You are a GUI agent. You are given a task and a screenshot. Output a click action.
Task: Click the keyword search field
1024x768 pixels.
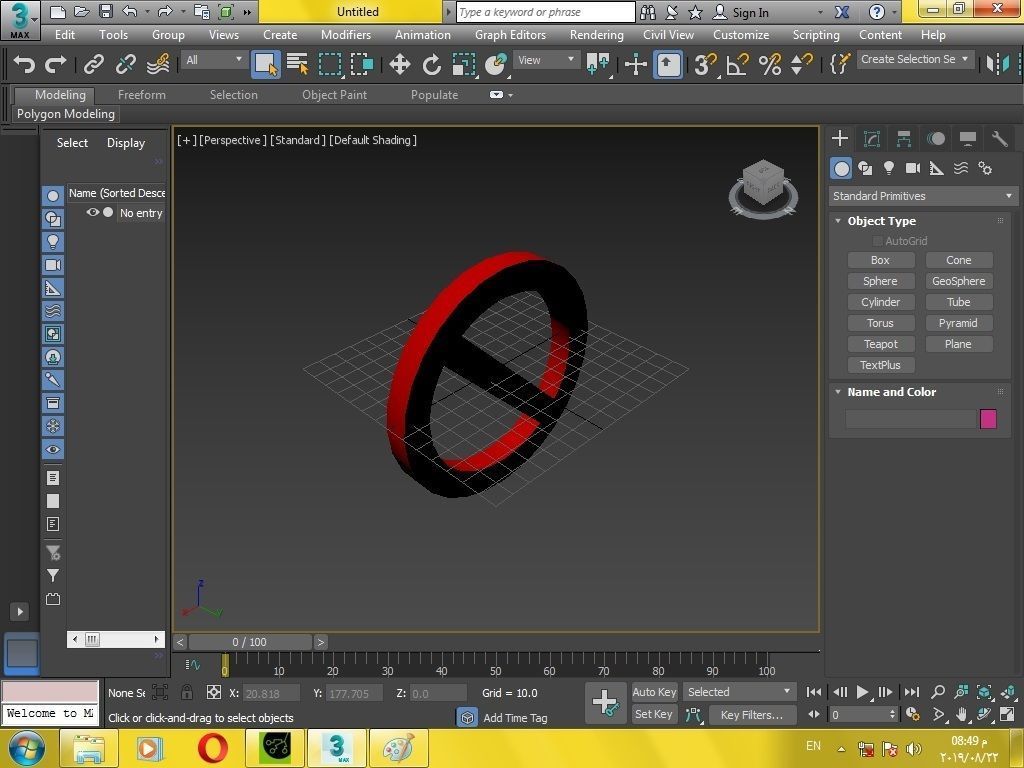click(x=545, y=12)
